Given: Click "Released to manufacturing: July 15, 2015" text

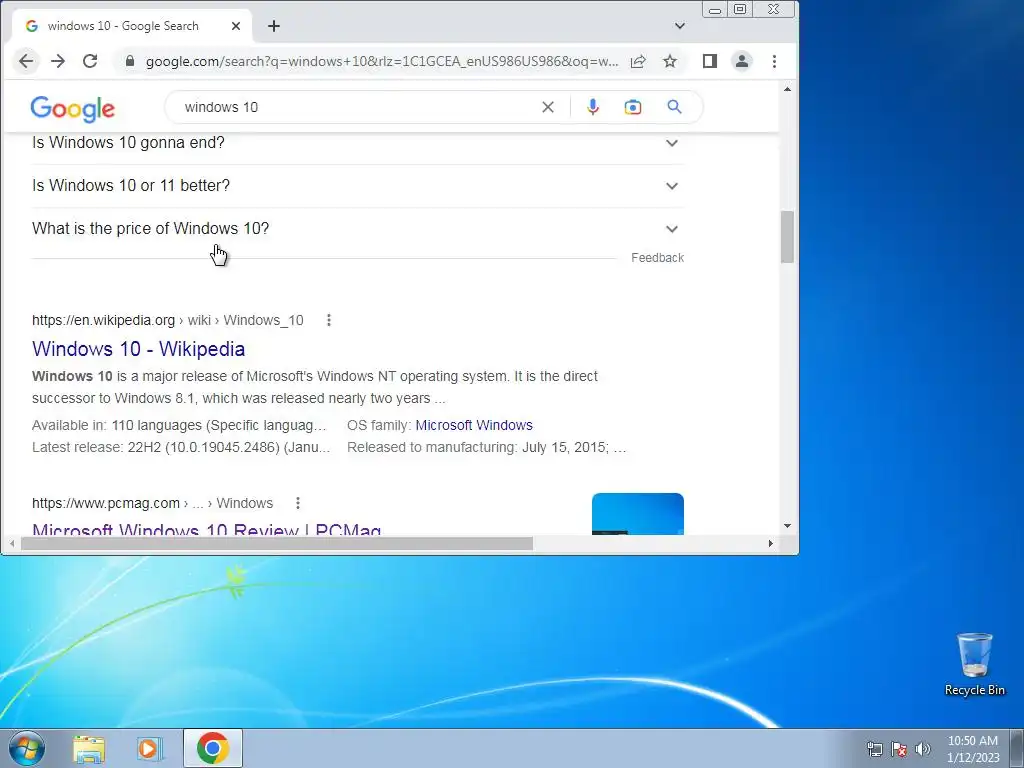Looking at the screenshot, I should point(487,447).
